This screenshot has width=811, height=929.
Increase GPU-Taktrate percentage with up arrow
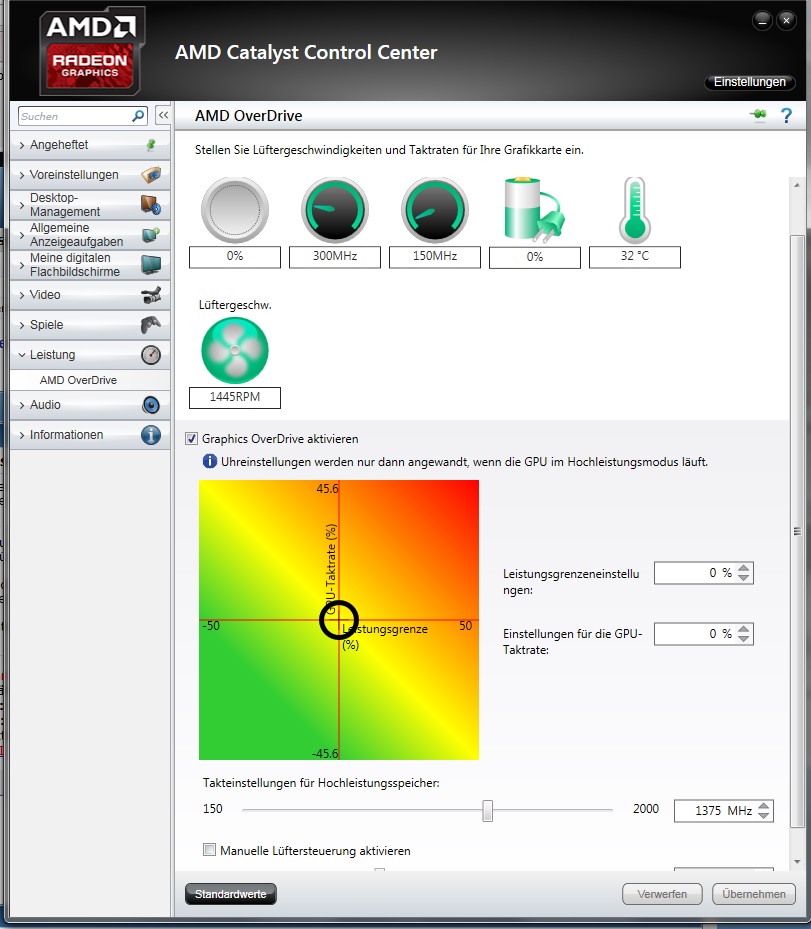pyautogui.click(x=743, y=629)
